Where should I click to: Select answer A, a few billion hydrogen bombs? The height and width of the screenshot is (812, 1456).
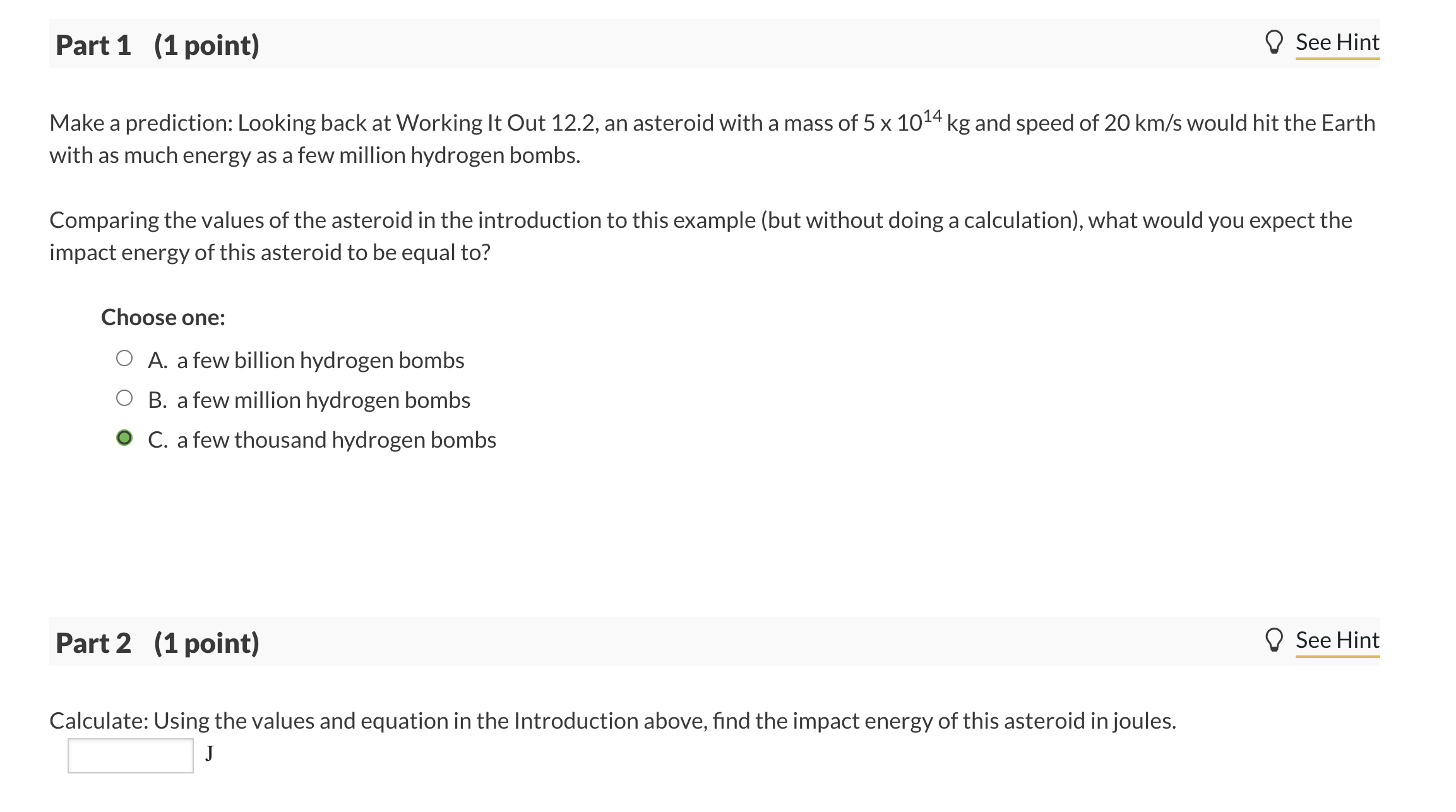point(126,357)
